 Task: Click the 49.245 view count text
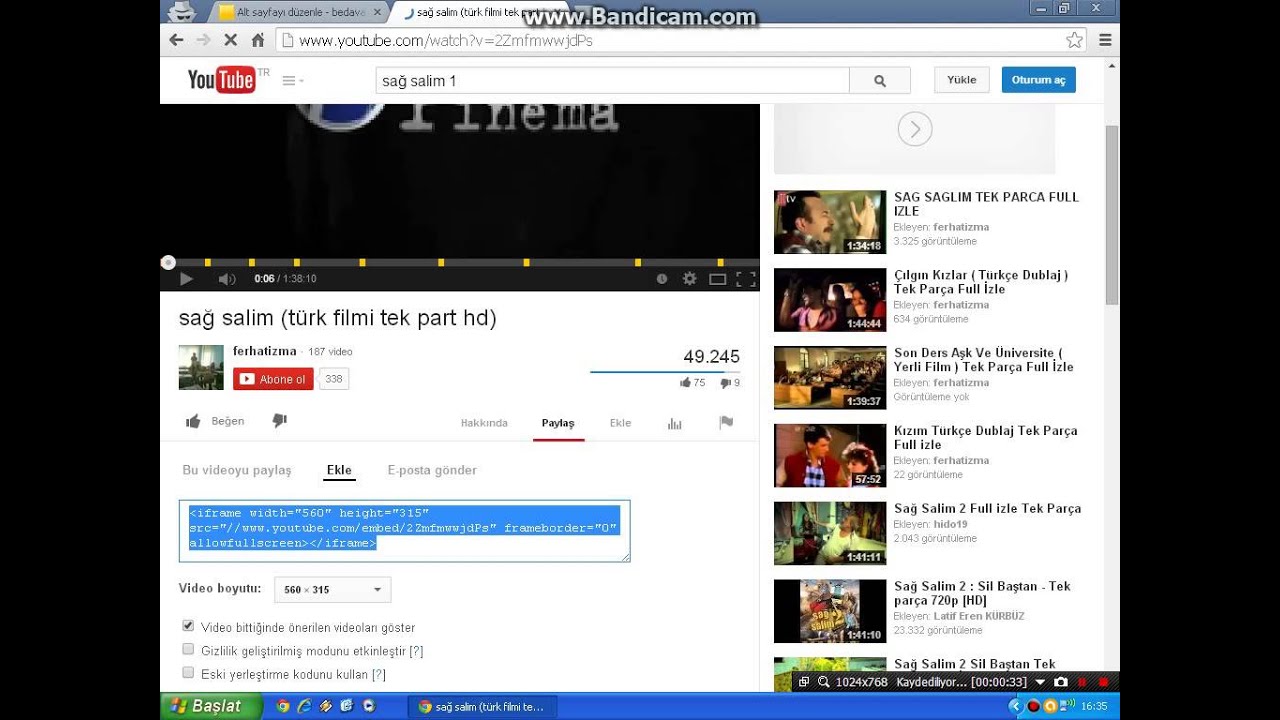click(712, 357)
